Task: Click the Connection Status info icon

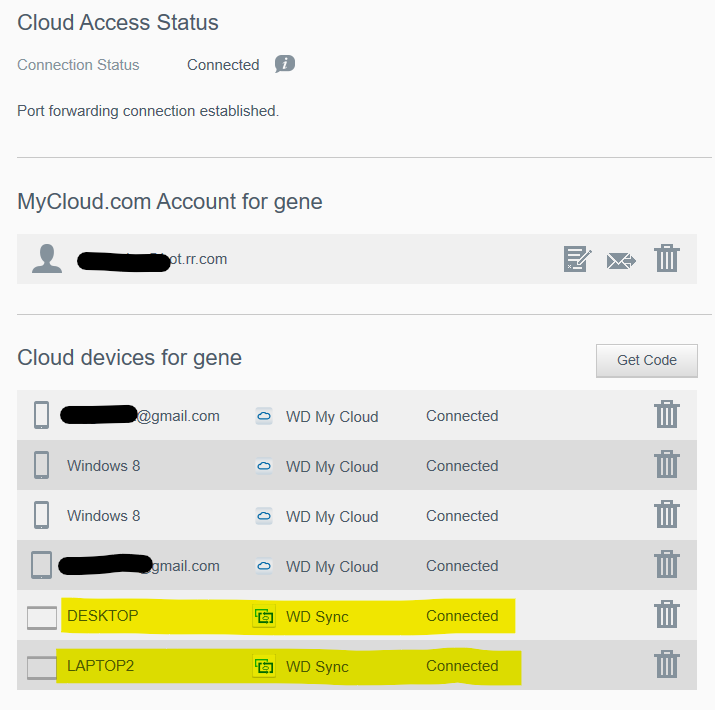Action: [x=285, y=64]
